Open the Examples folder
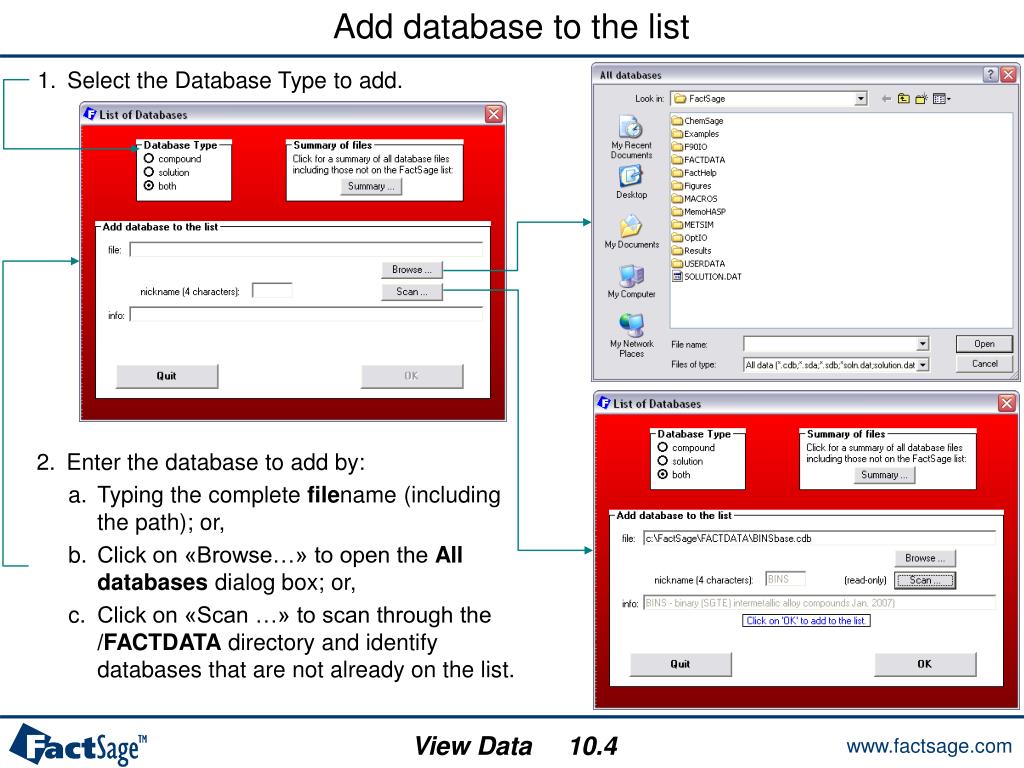Viewport: 1024px width, 768px height. [x=696, y=134]
